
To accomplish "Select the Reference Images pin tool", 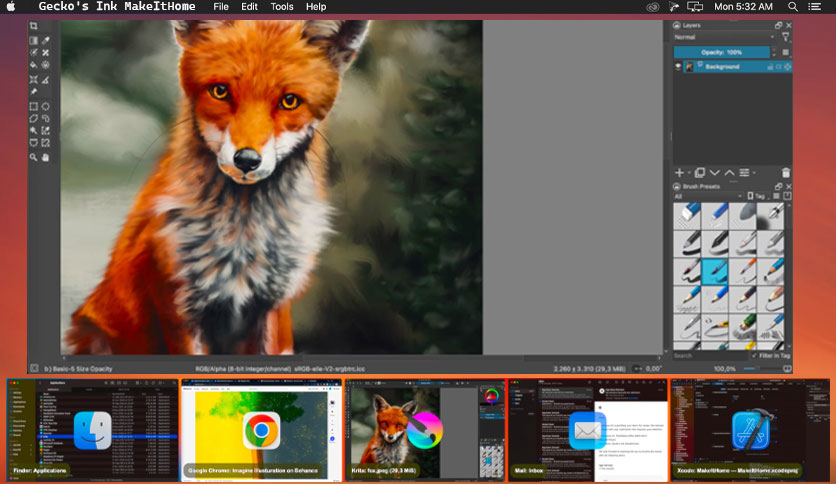I will (x=34, y=92).
